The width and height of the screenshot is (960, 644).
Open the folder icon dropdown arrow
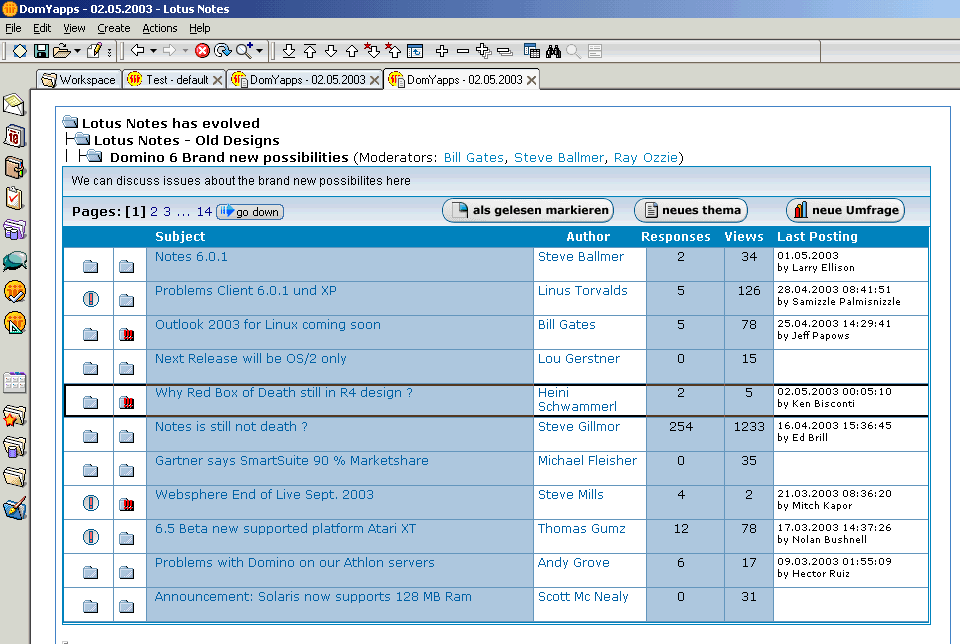tap(77, 51)
